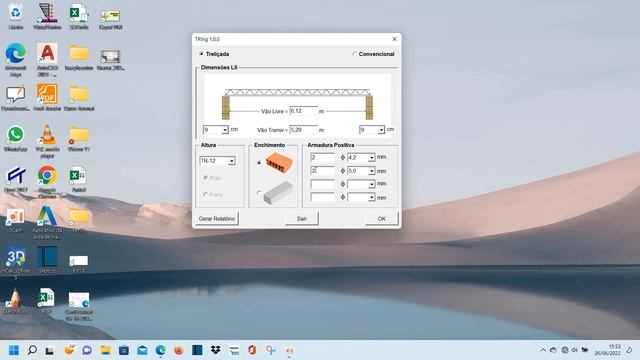The image size is (640, 360).
Task: Open Google Chrome desktop shortcut
Action: click(x=47, y=182)
